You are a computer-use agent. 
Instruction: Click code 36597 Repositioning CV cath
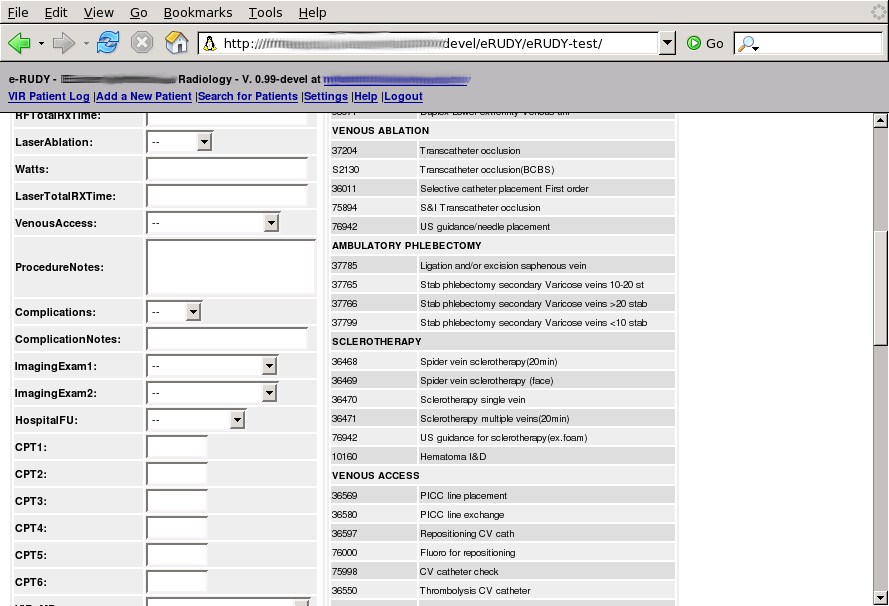pyautogui.click(x=503, y=533)
